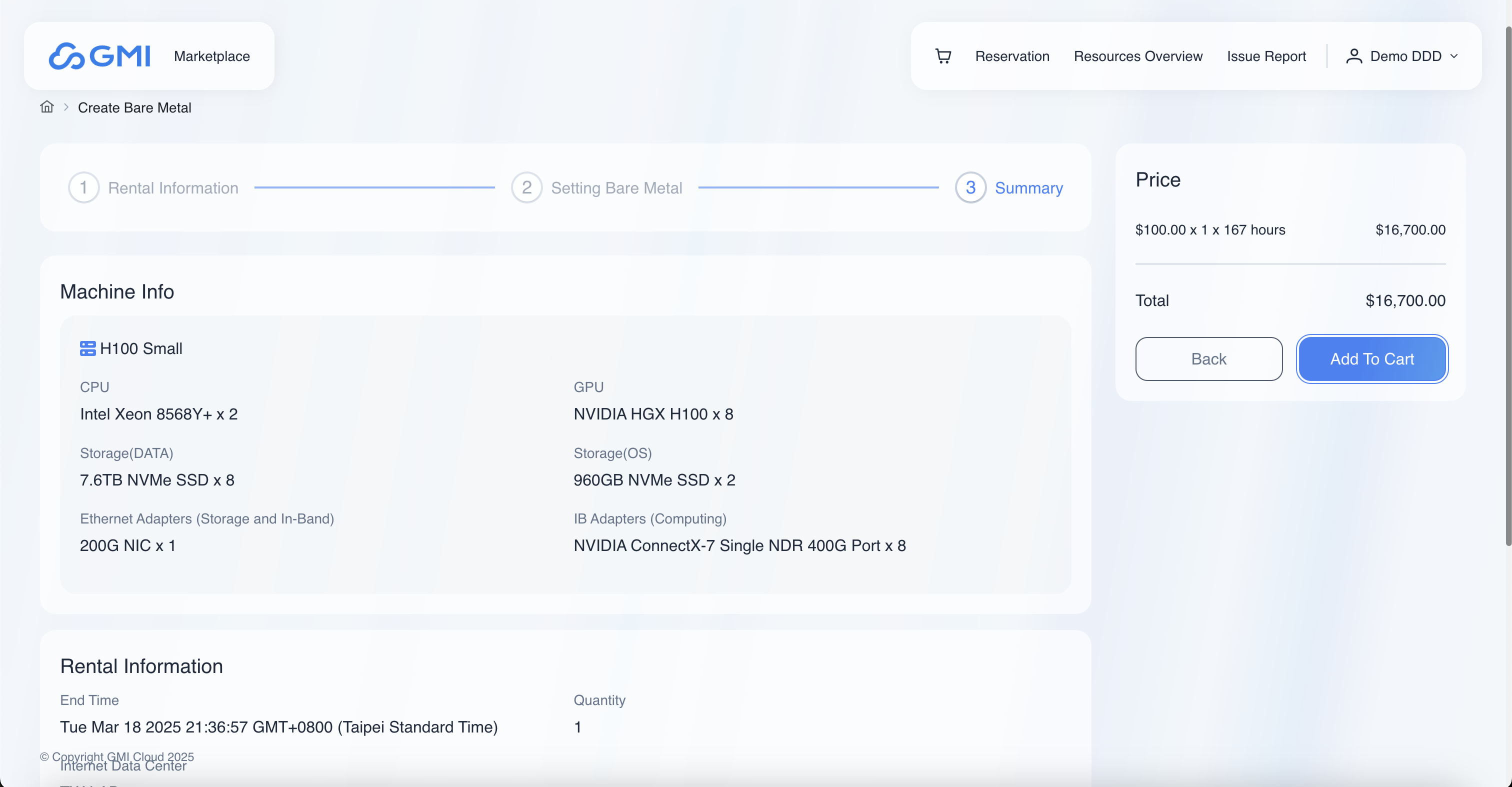The image size is (1512, 787).
Task: Open the Issue Report page
Action: 1266,56
